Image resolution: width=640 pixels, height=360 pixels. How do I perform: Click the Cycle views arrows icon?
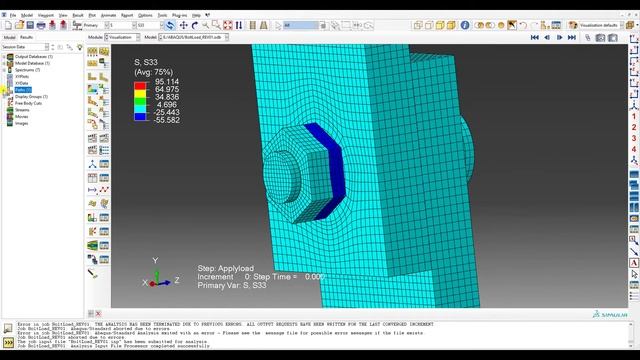point(239,25)
